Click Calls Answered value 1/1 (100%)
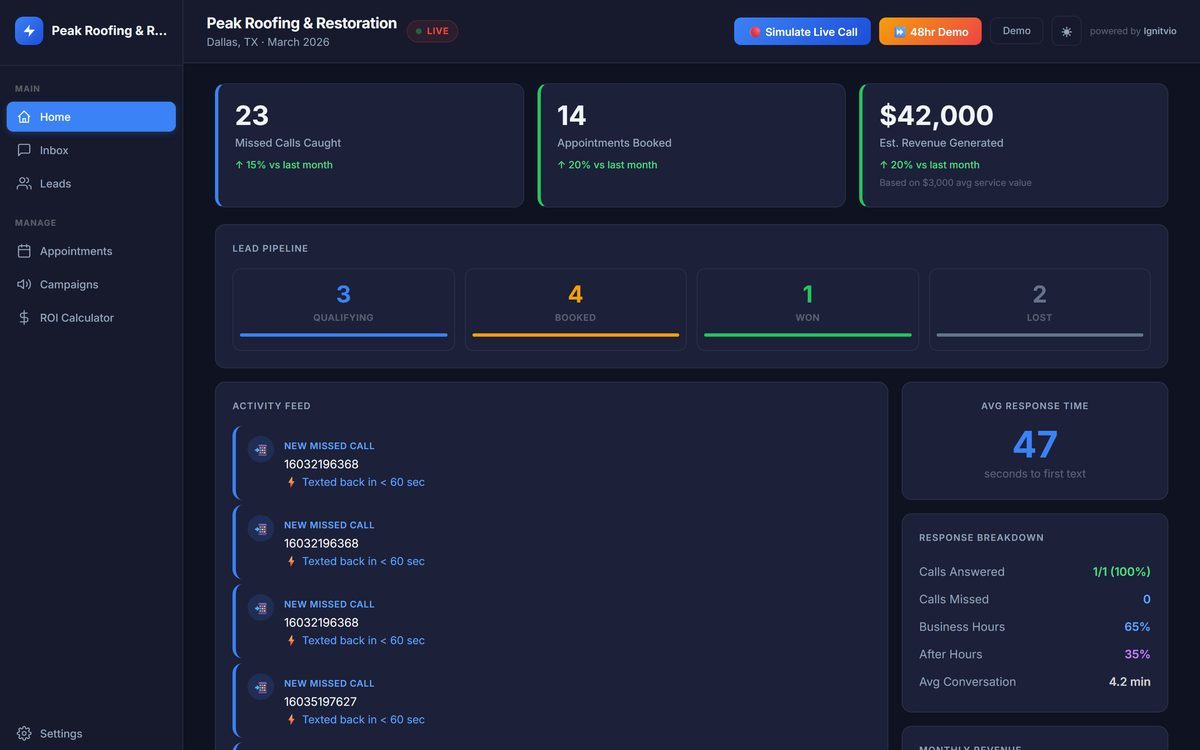The image size is (1200, 750). [1121, 572]
